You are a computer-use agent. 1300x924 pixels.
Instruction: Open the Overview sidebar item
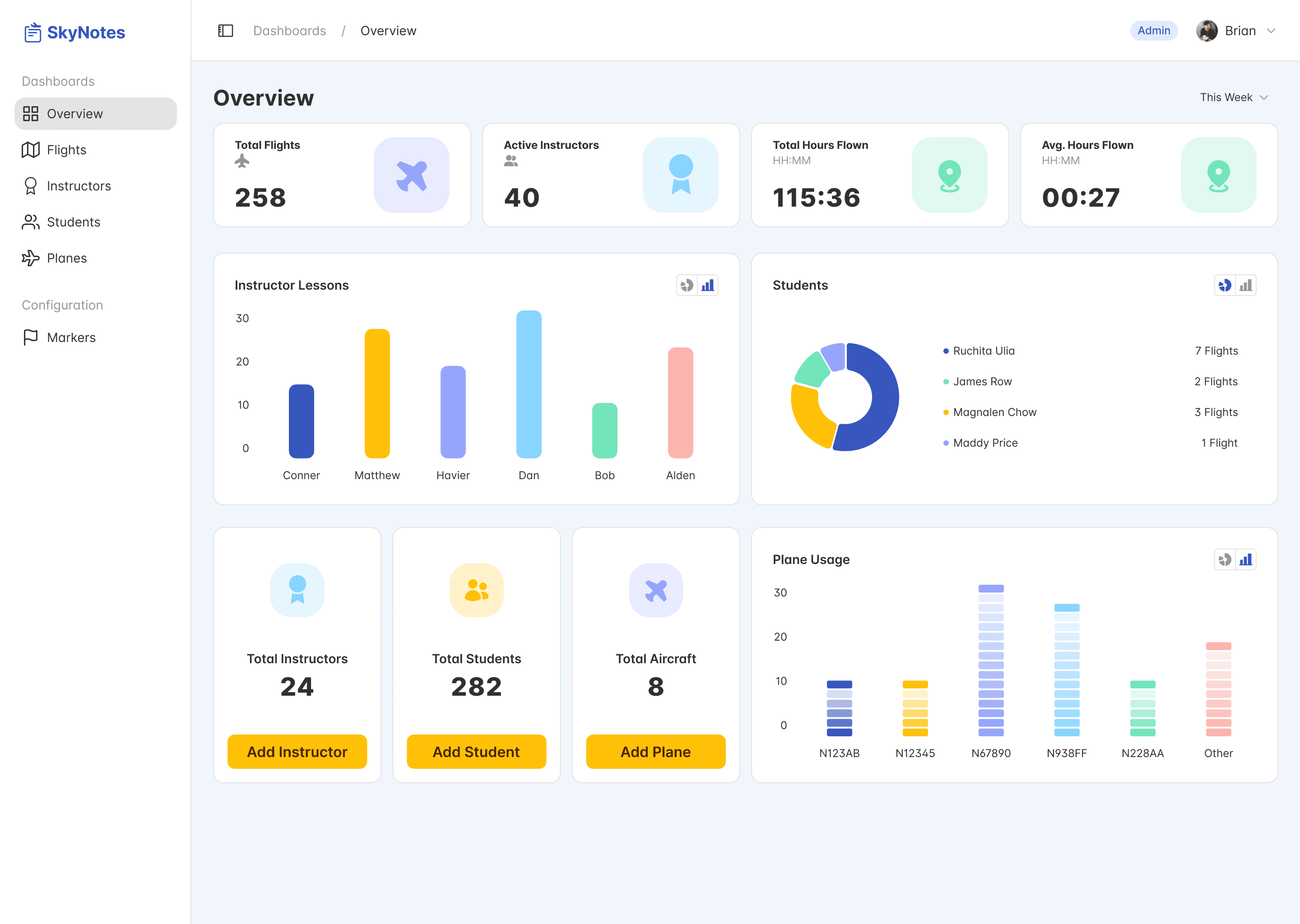(x=96, y=114)
